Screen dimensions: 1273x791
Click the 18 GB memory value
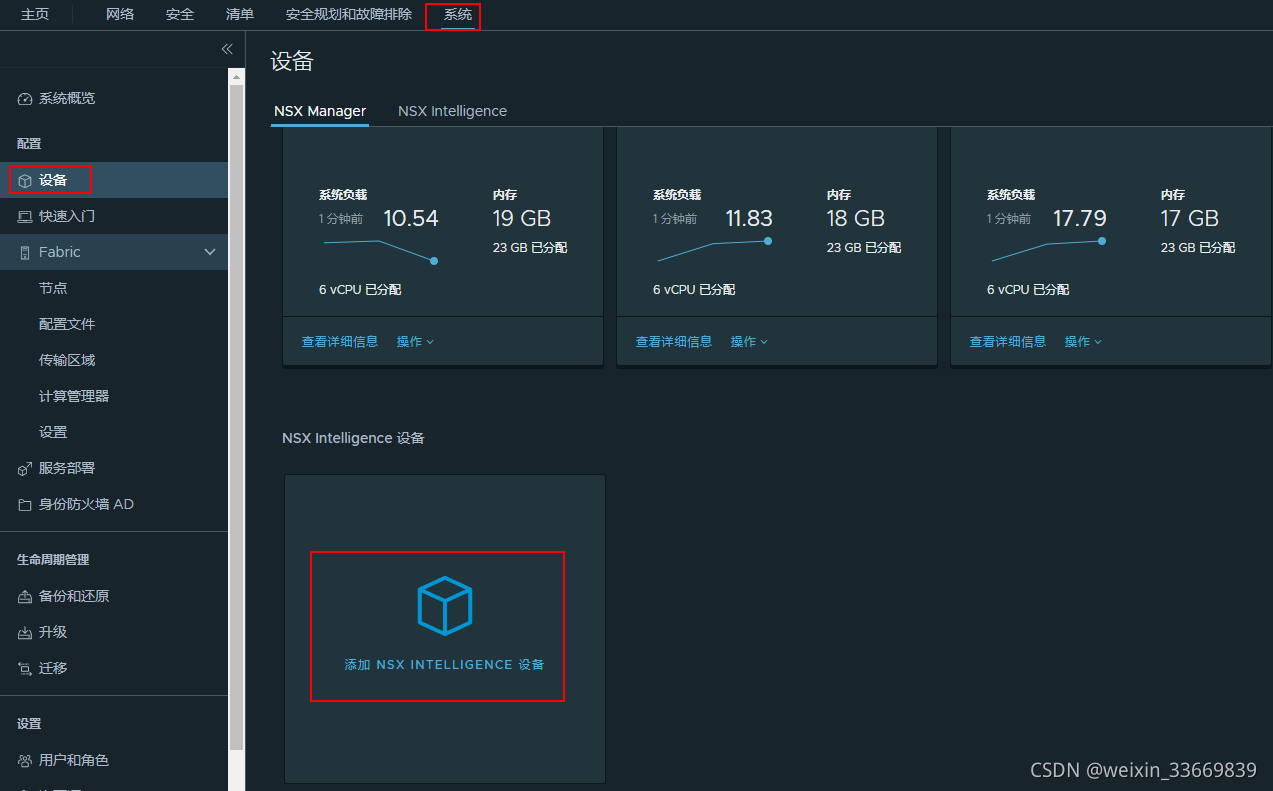pyautogui.click(x=856, y=218)
